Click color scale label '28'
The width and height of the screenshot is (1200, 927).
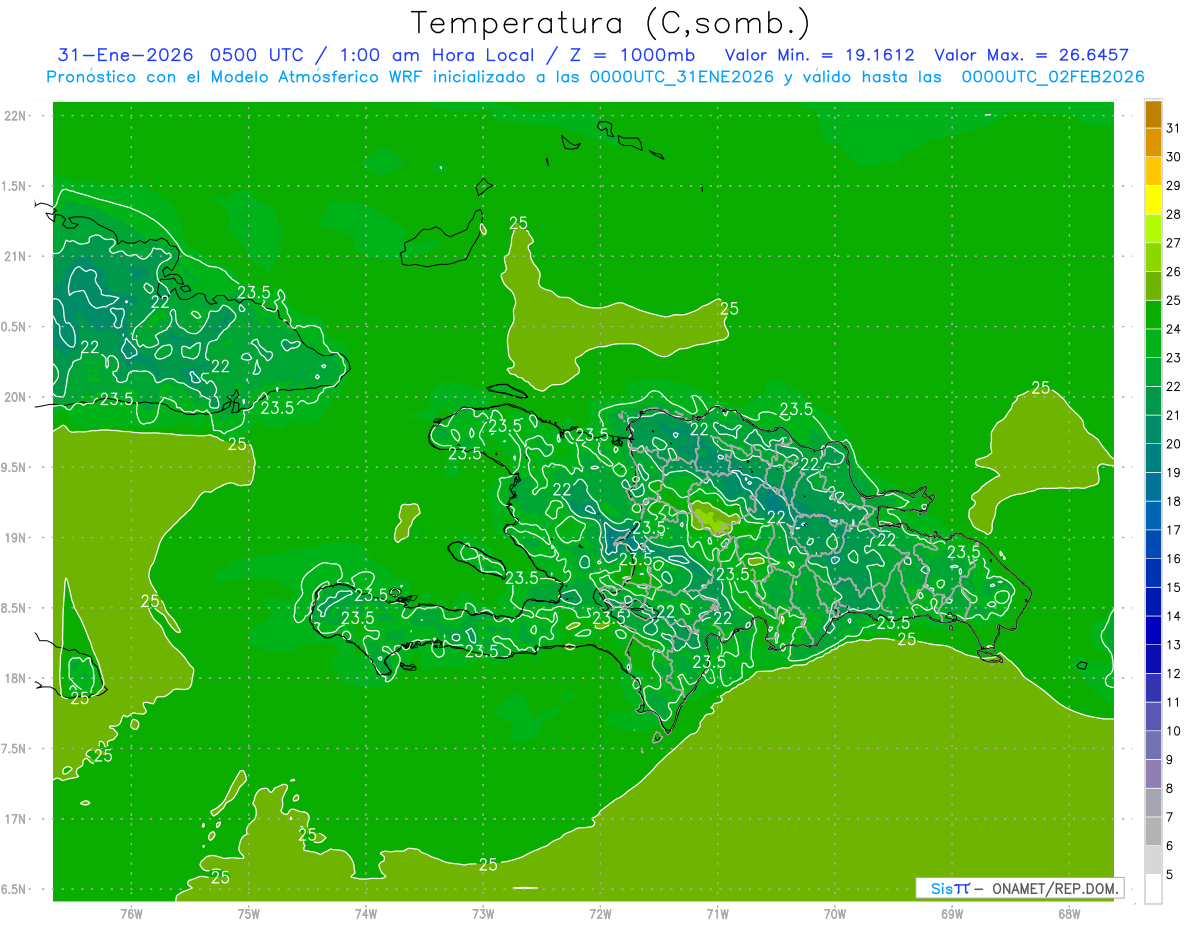1174,214
